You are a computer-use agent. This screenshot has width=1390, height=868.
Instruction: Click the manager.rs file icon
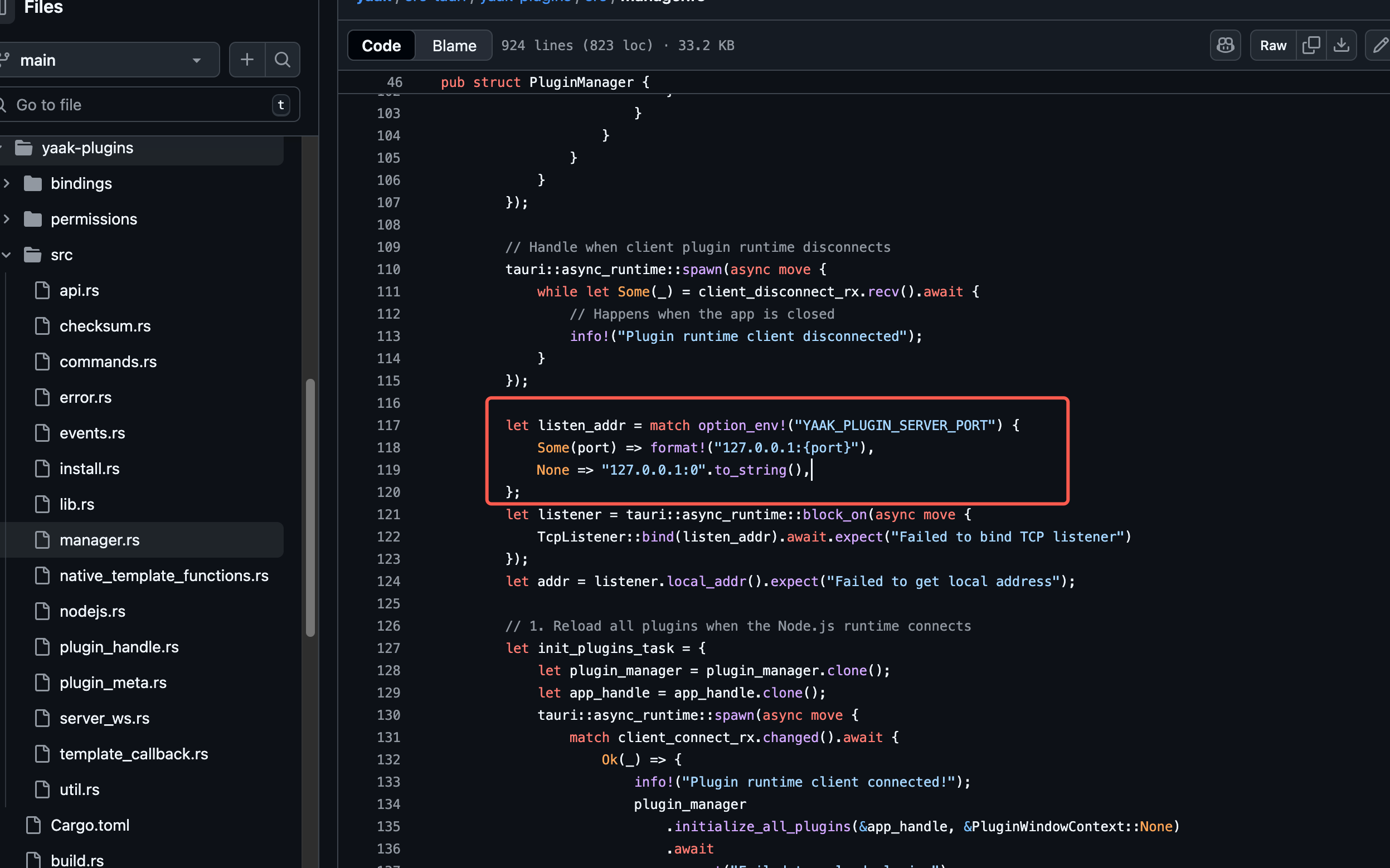coord(42,540)
